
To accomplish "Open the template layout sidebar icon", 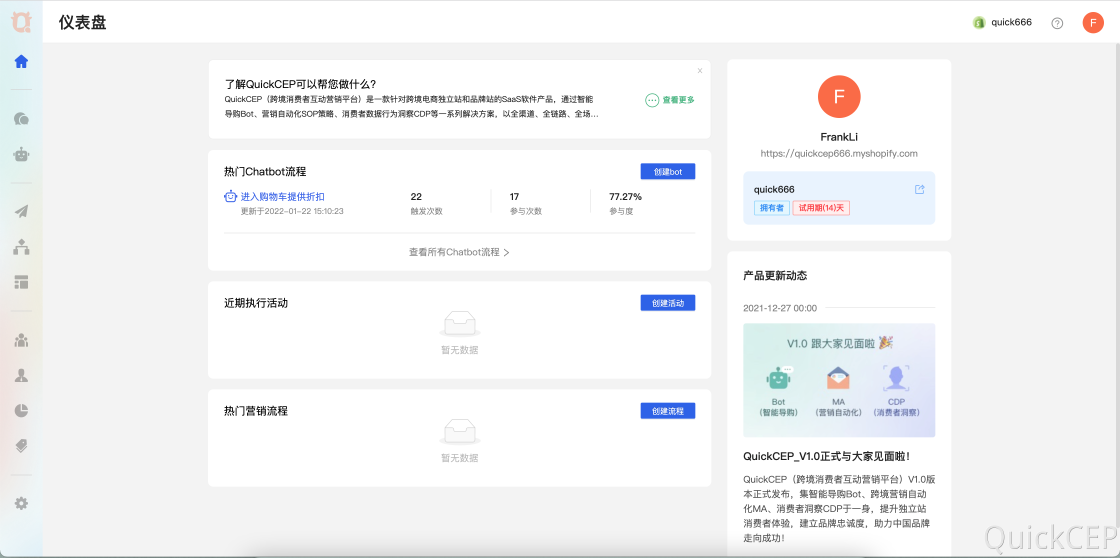I will (21, 282).
